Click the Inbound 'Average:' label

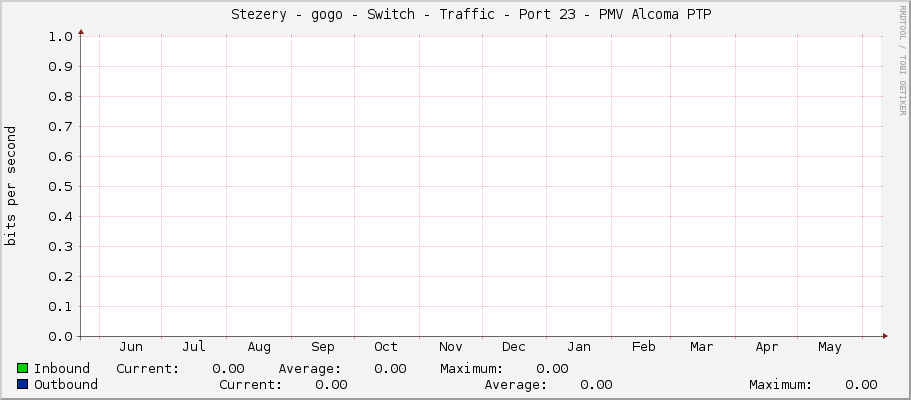310,369
